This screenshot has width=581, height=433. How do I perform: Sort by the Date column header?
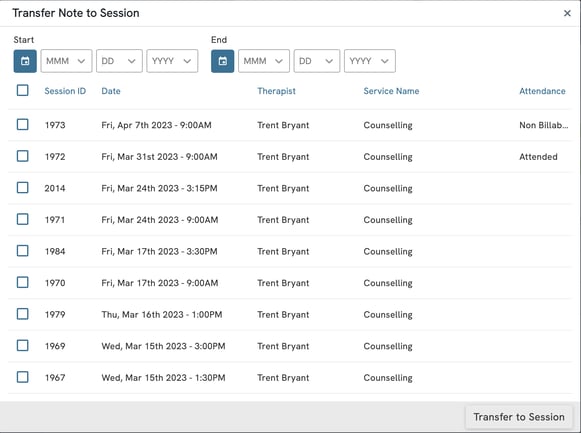111,91
